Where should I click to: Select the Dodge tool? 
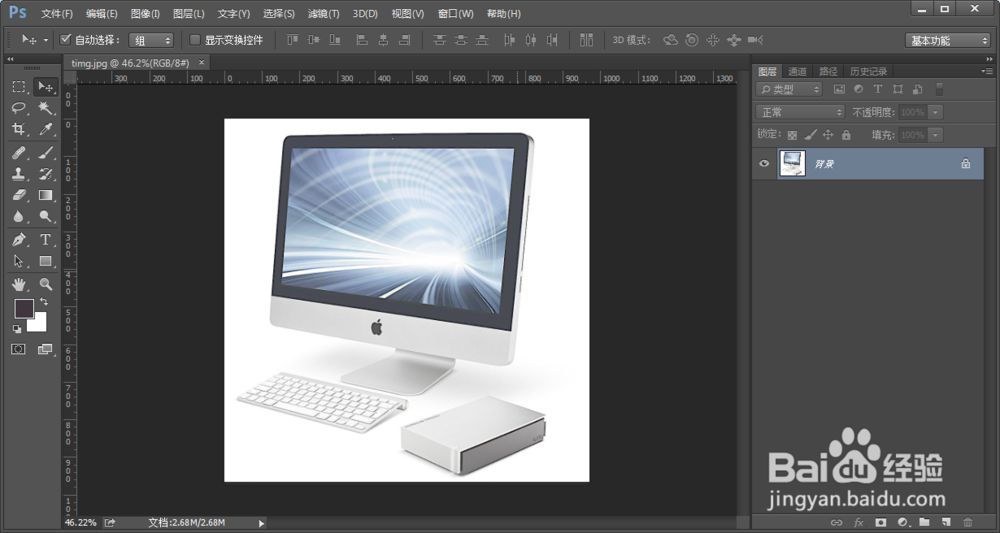(45, 217)
